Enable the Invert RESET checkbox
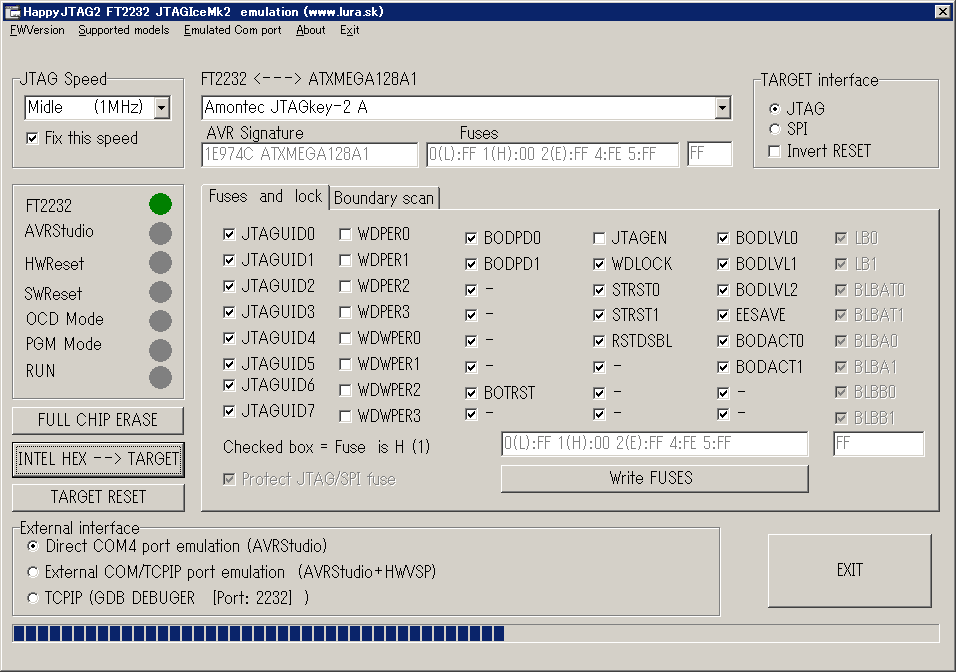This screenshot has width=956, height=672. coord(774,151)
